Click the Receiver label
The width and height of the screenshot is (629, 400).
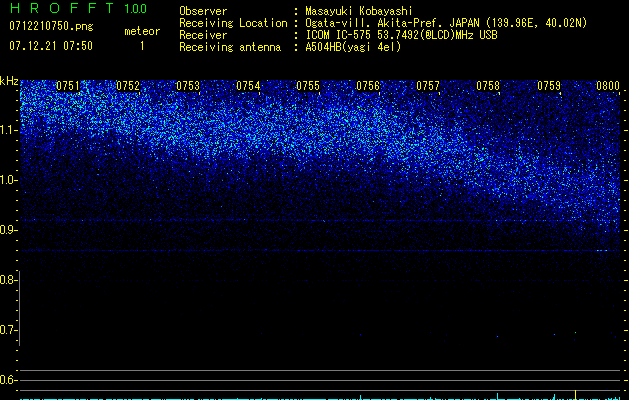[203, 35]
